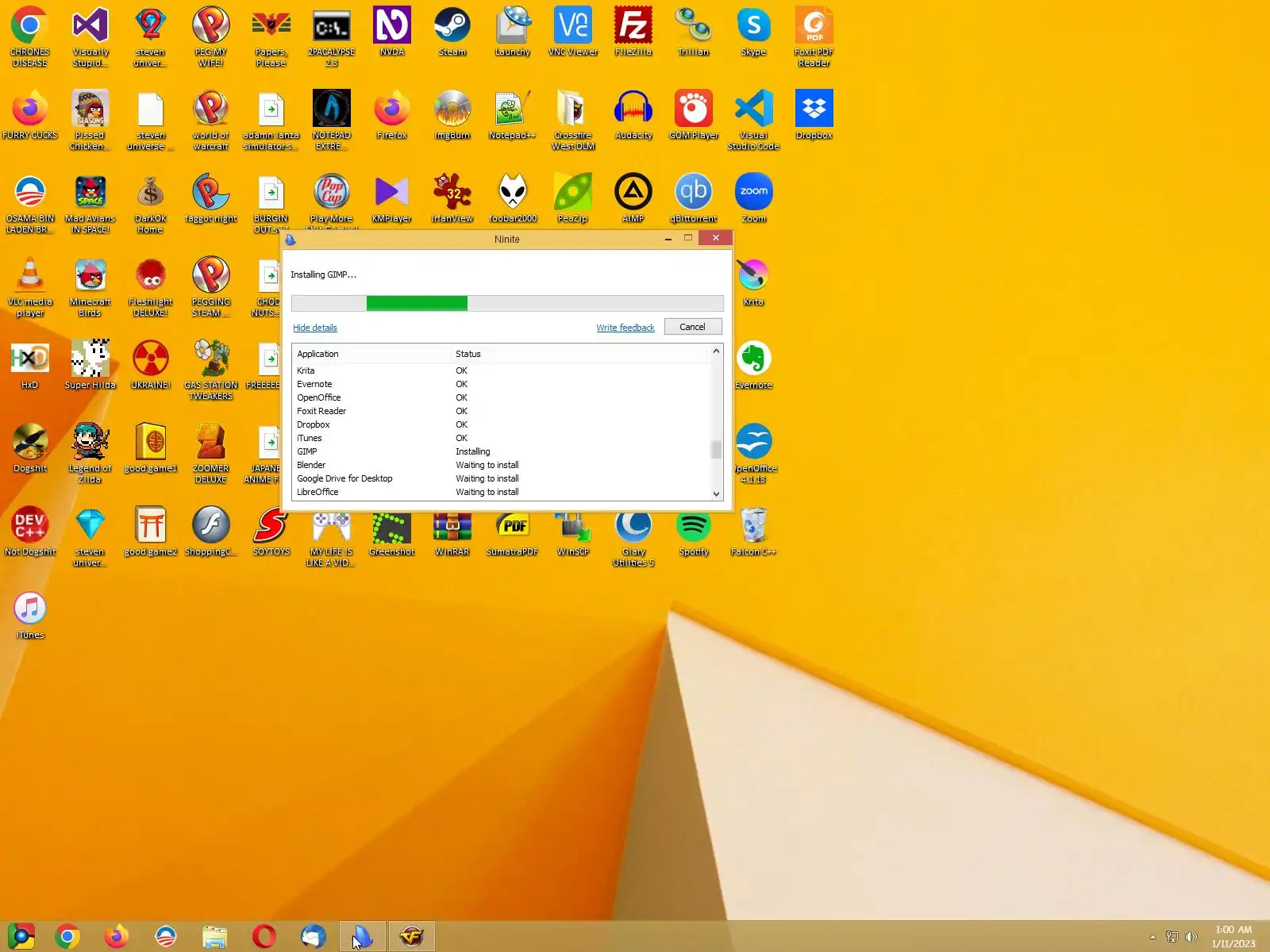Select the good game2 desktop icon
Viewport: 1270px width, 952px height.
[x=151, y=532]
